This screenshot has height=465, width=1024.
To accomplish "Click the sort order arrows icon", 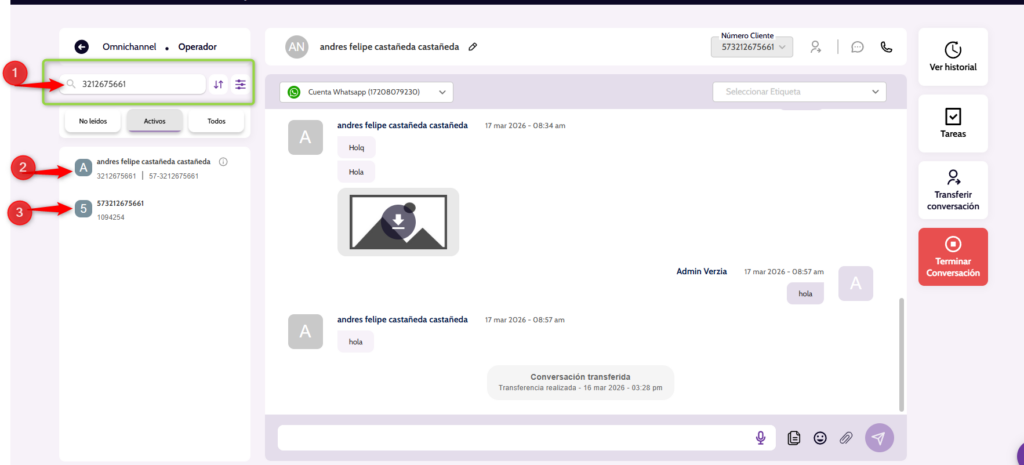I will click(x=218, y=84).
